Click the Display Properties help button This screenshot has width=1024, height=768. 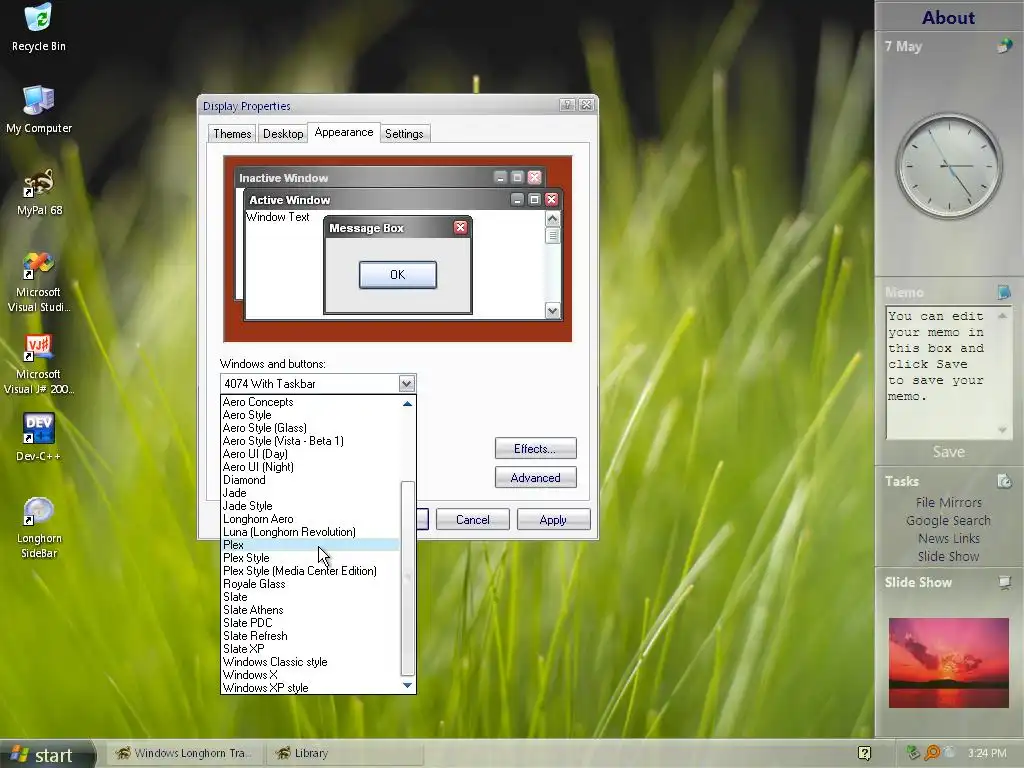567,105
